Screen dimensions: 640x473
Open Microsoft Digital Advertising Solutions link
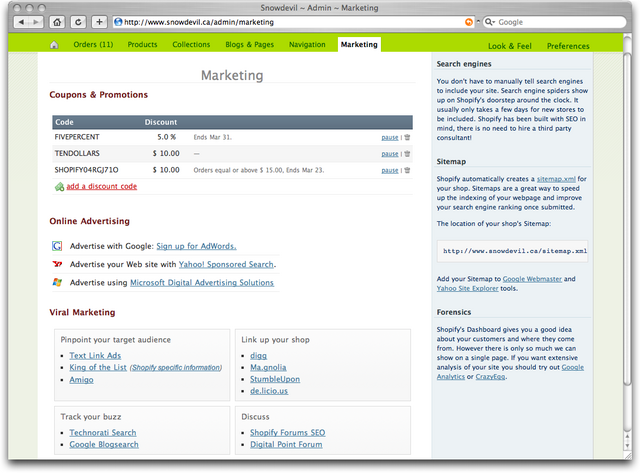point(202,282)
